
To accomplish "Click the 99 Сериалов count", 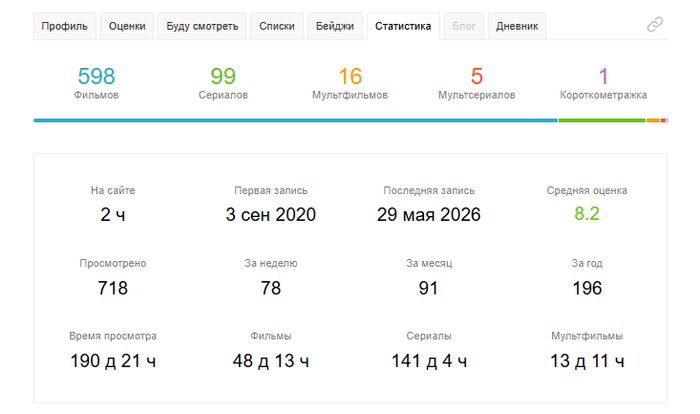I will coord(223,83).
